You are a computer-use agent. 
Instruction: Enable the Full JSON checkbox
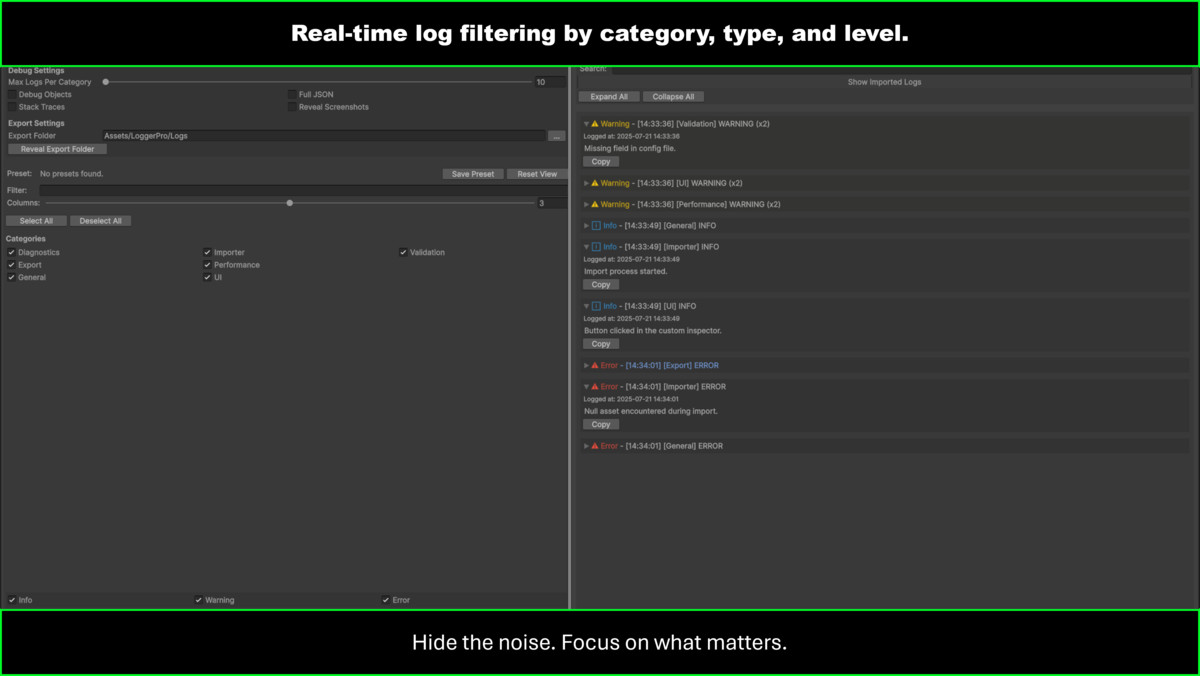(292, 94)
